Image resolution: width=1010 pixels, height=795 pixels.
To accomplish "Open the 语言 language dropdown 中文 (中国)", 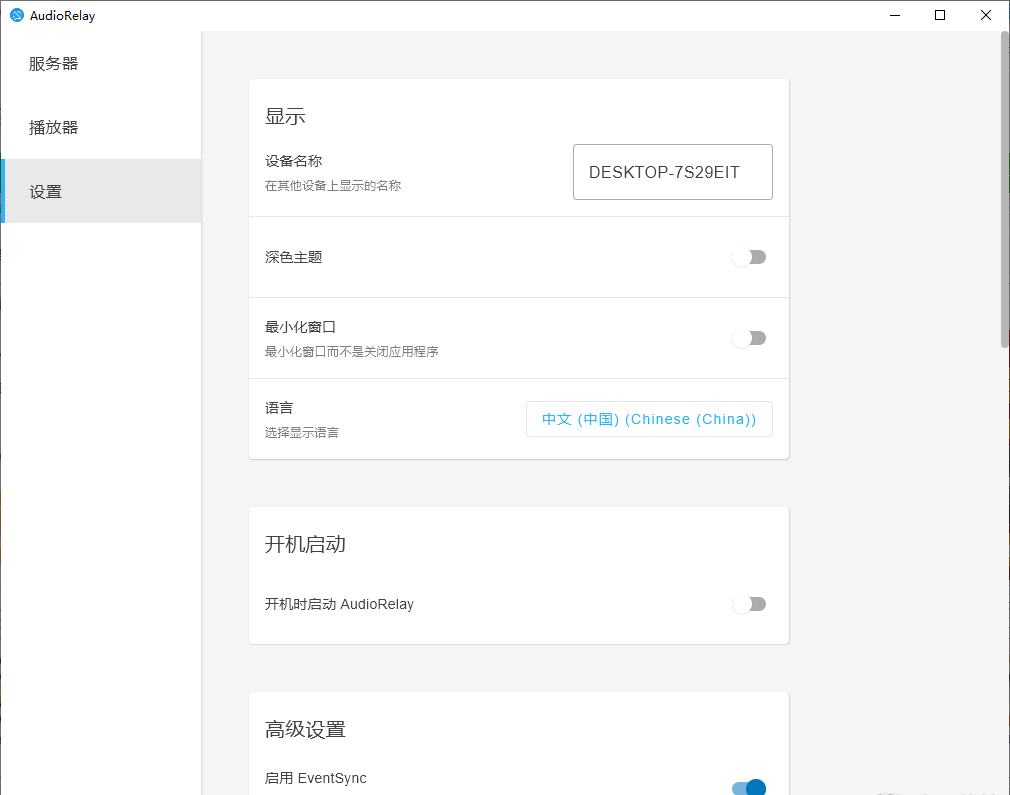I will click(x=649, y=419).
